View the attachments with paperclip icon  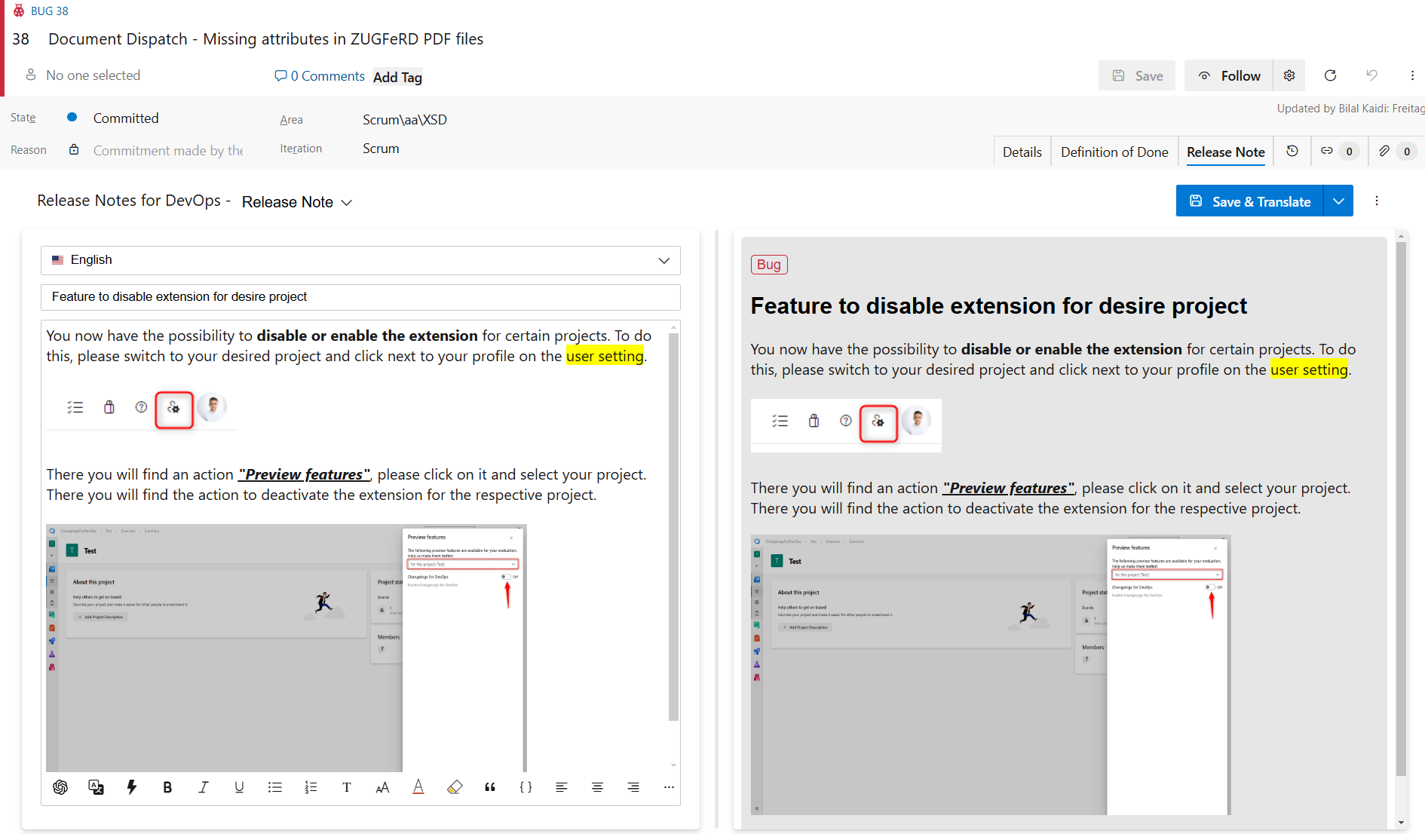click(x=1396, y=151)
